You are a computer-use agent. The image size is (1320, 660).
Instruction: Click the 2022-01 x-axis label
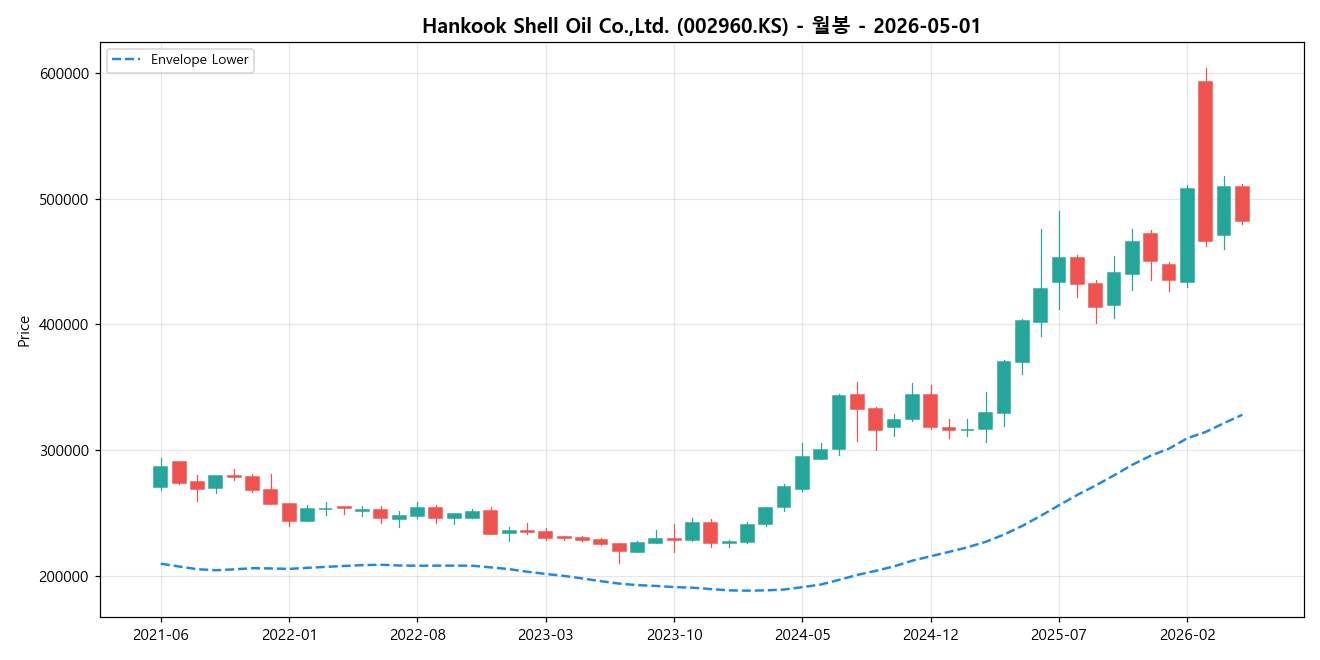(x=289, y=635)
